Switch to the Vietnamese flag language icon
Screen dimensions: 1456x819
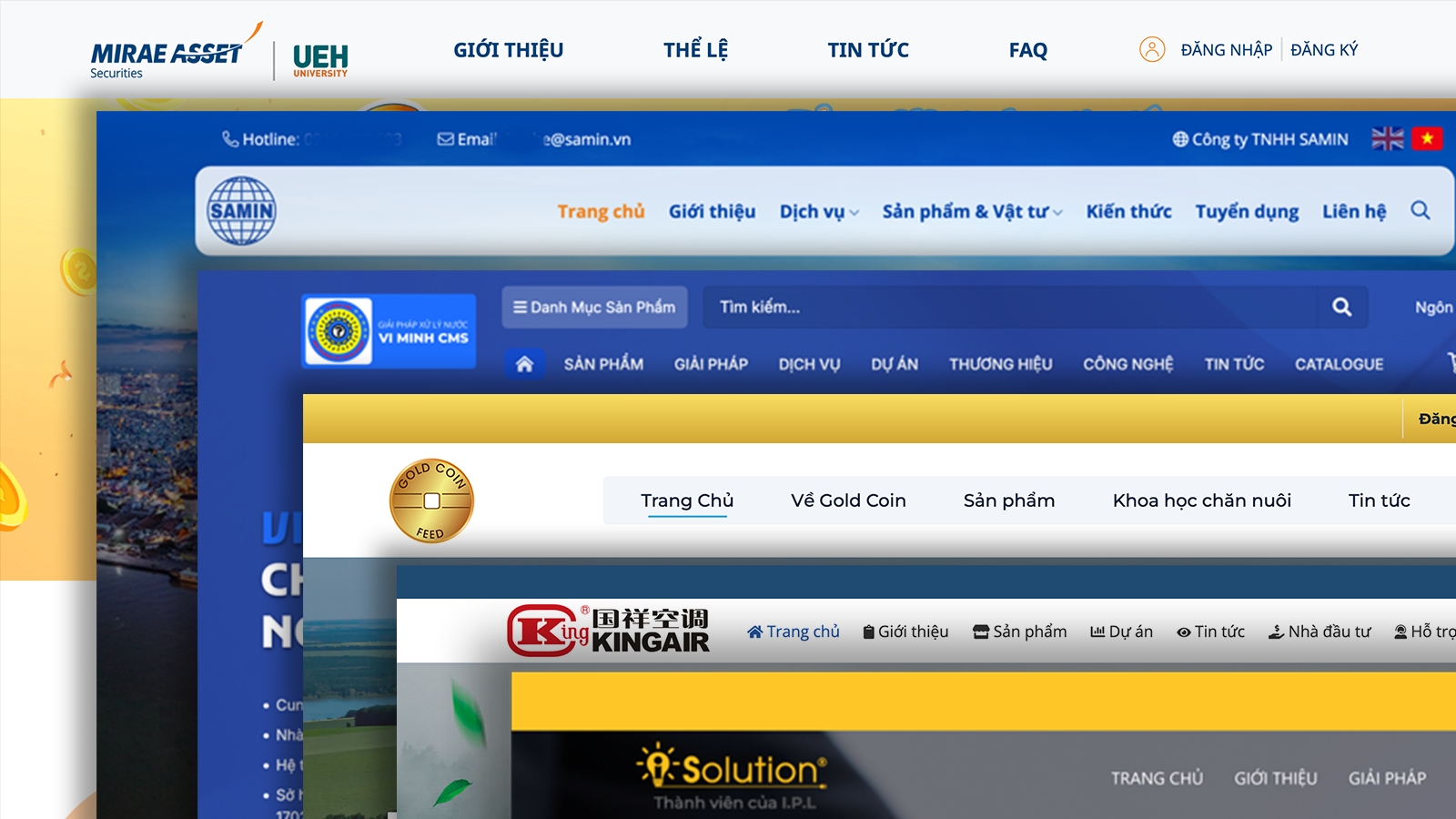pos(1427,139)
